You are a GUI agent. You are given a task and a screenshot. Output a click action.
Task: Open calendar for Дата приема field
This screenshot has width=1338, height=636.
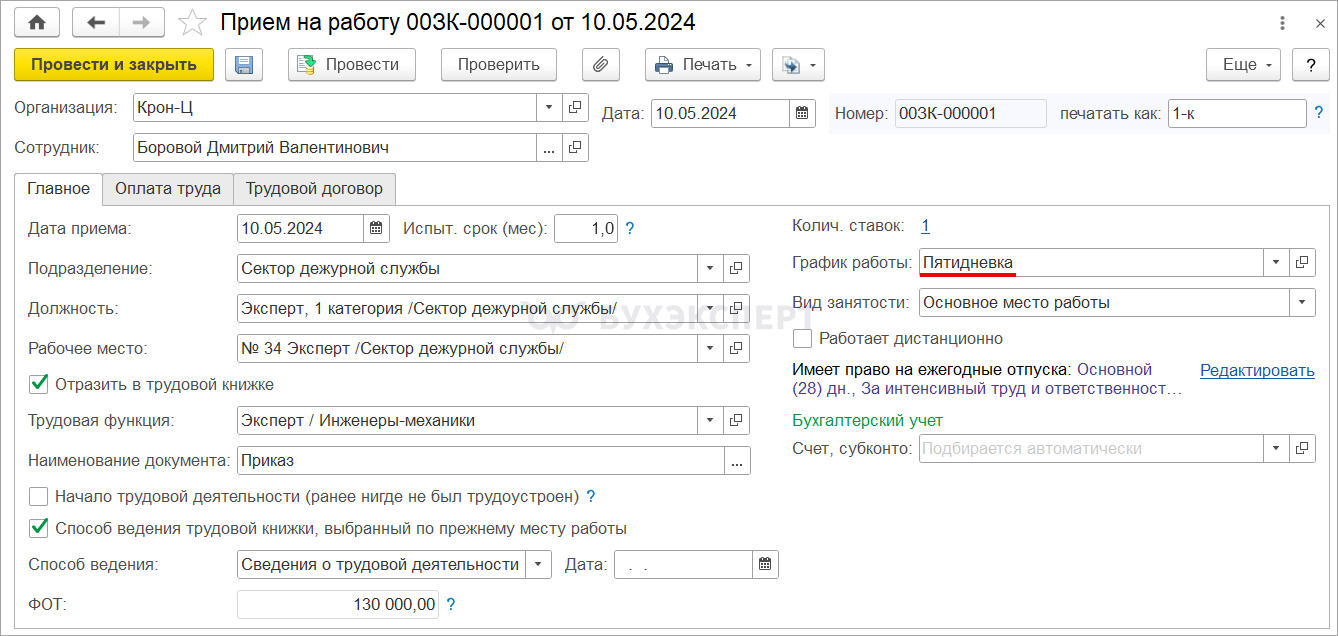(x=376, y=228)
